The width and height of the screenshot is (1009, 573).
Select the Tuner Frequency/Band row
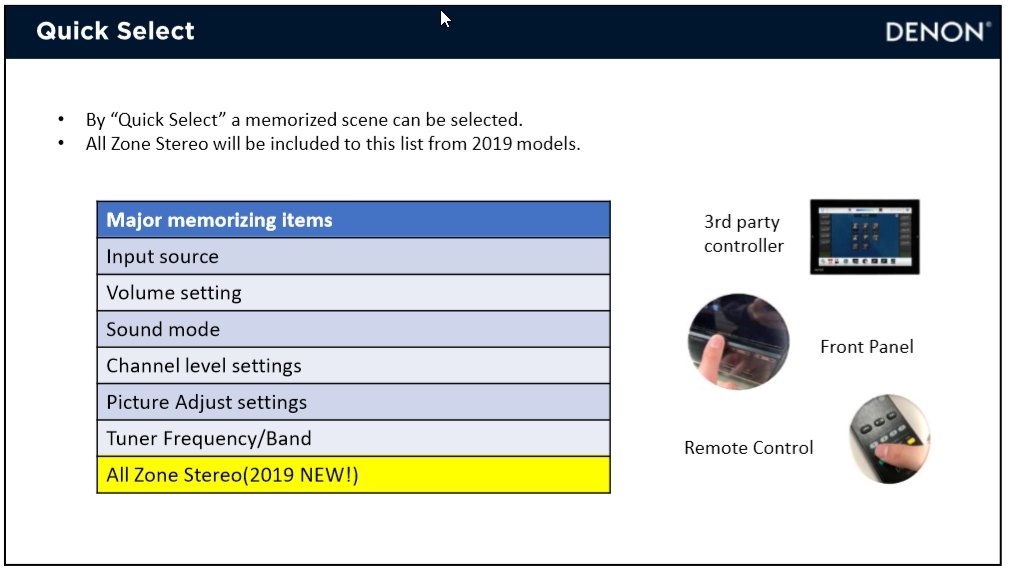pos(353,438)
